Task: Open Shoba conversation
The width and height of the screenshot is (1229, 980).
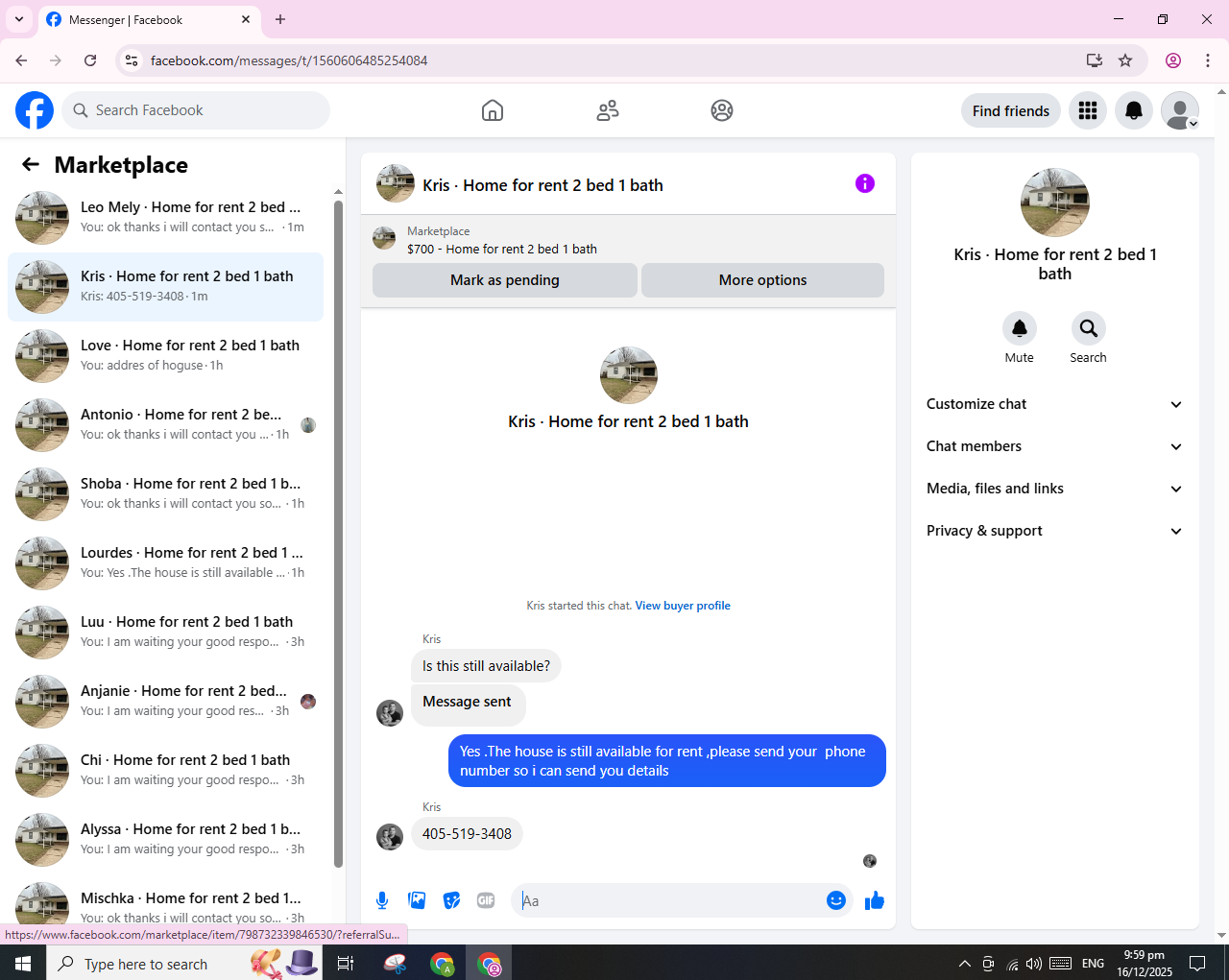Action: point(165,494)
